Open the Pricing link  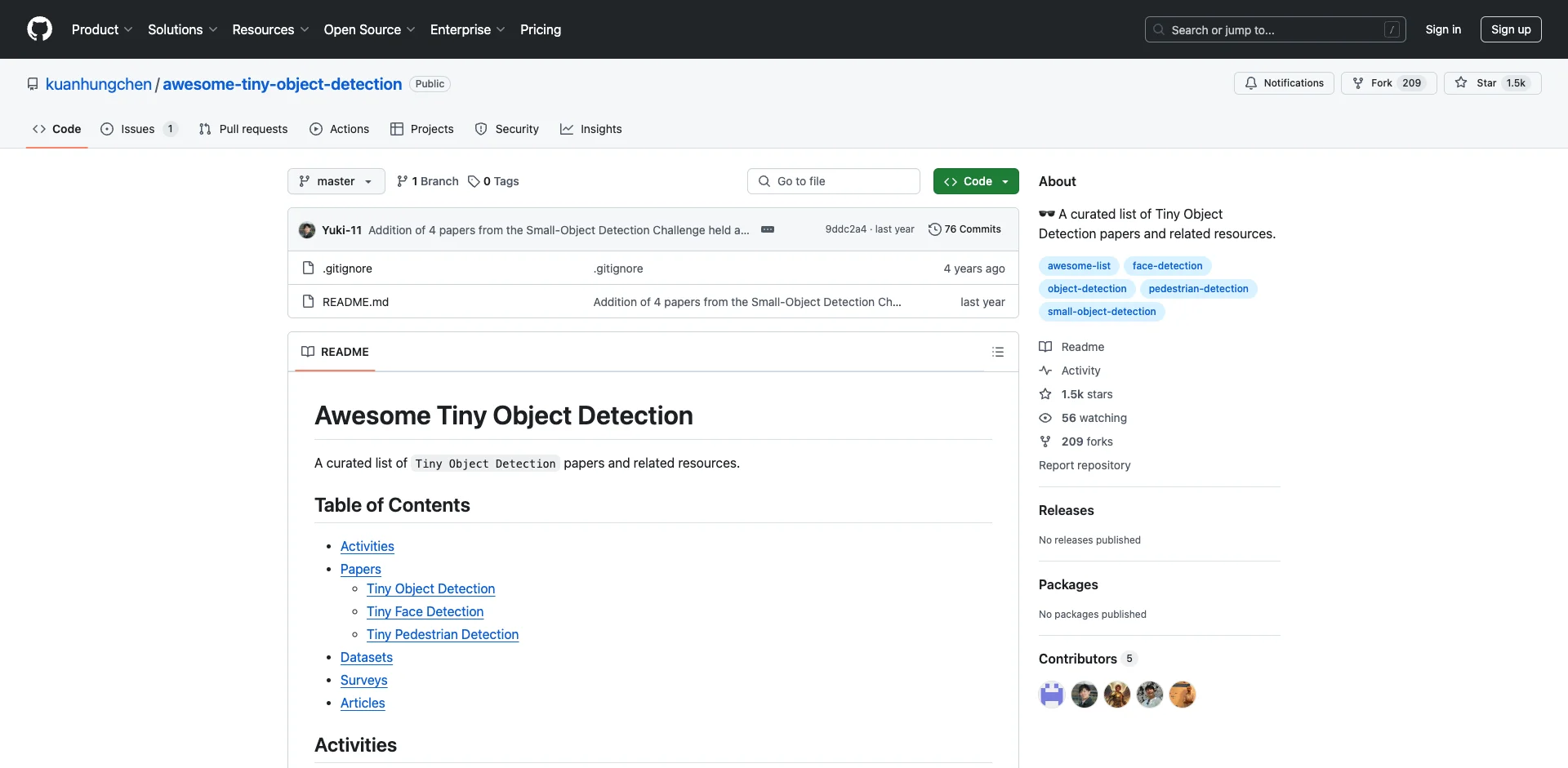[x=541, y=29]
